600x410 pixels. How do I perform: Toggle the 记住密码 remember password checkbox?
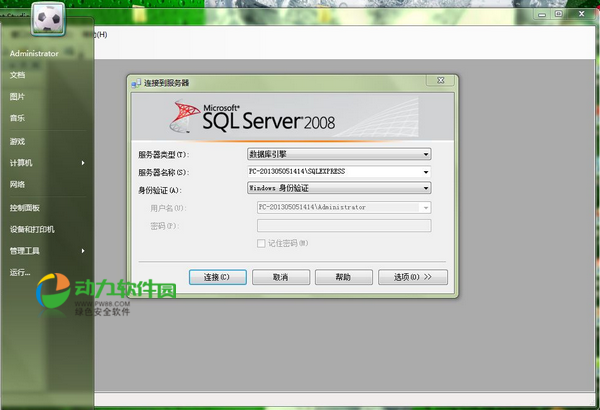pos(261,243)
